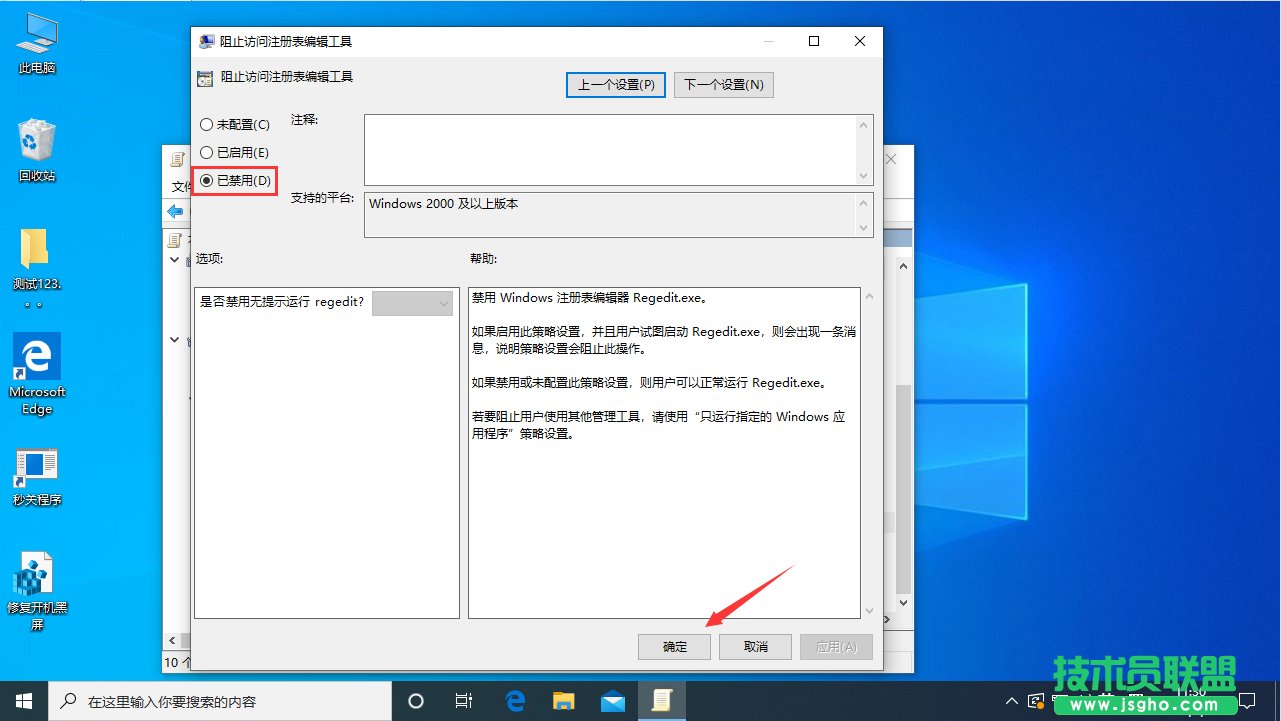The width and height of the screenshot is (1281, 721).
Task: Click the 下一个设置(N) button
Action: click(x=723, y=84)
